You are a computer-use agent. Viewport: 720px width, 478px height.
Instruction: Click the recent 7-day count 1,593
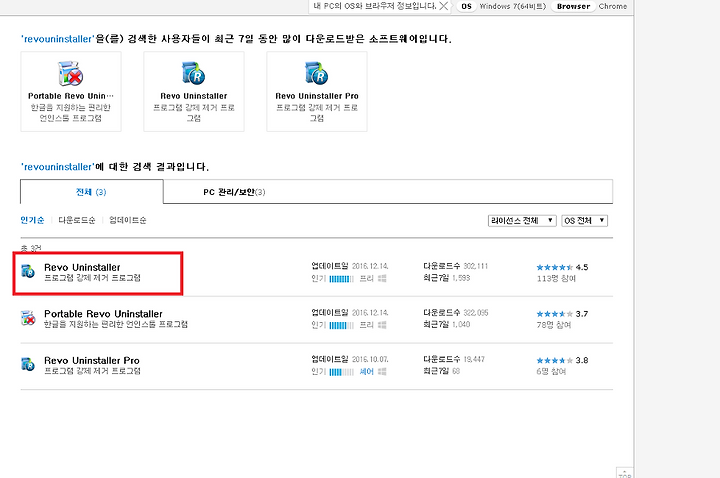[461, 278]
